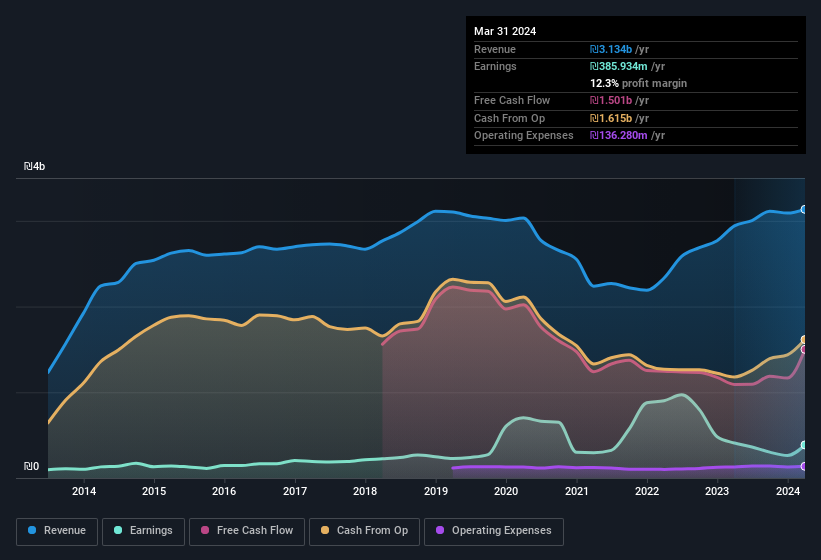
Task: Toggle the Earnings series in legend
Action: click(143, 530)
